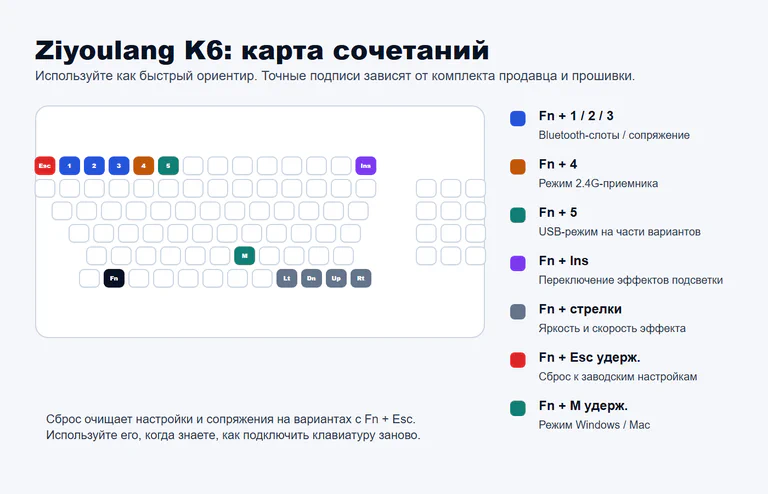Select the blue key labeled 2
The image size is (768, 494).
94,165
